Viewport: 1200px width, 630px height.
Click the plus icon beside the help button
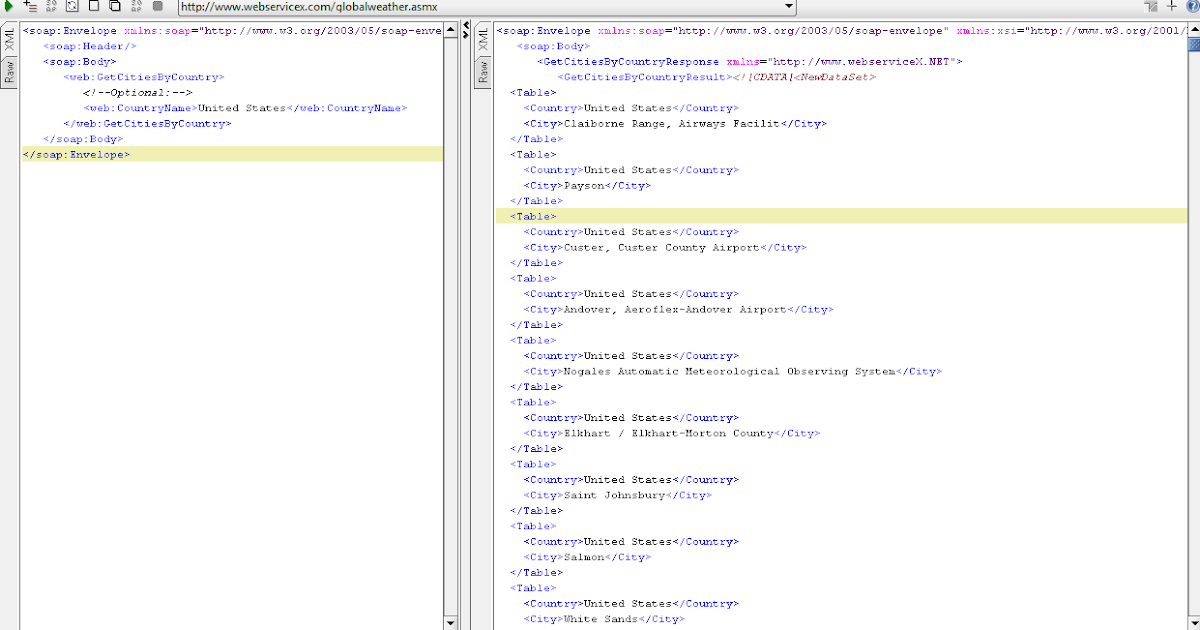click(1172, 6)
